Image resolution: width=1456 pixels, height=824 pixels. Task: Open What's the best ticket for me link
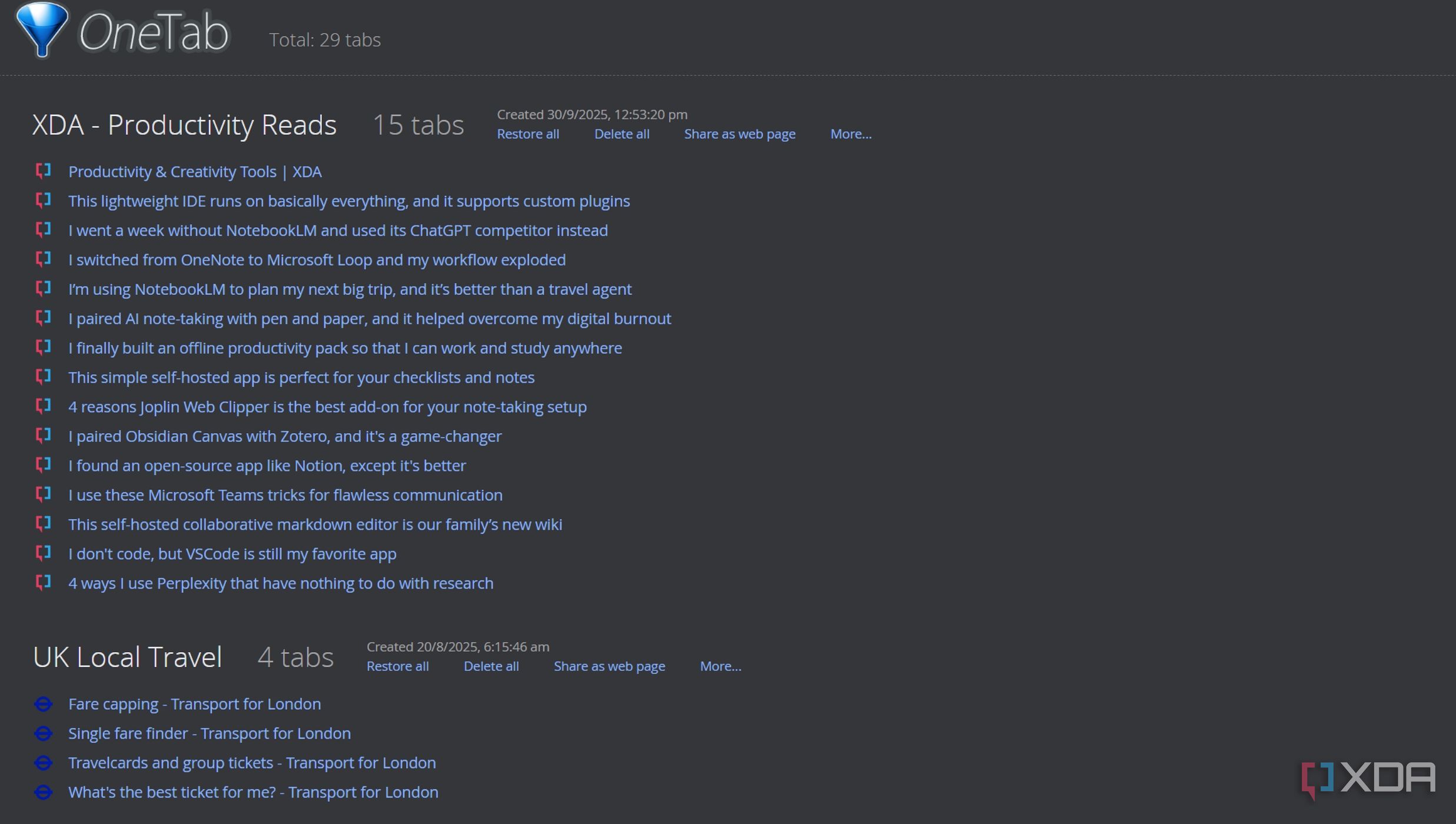tap(253, 792)
